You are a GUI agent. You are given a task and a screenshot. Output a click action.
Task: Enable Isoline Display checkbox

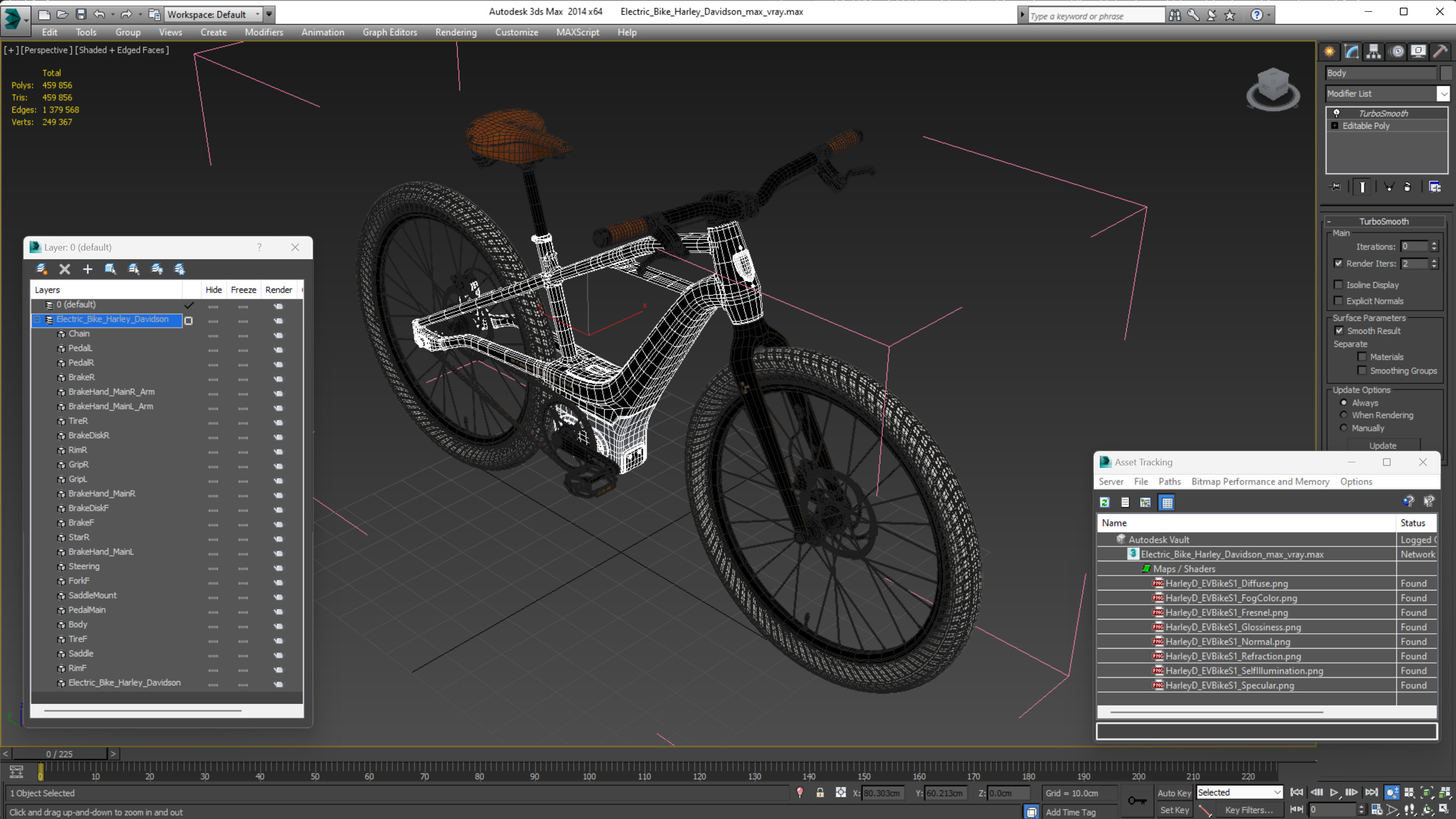(1338, 284)
